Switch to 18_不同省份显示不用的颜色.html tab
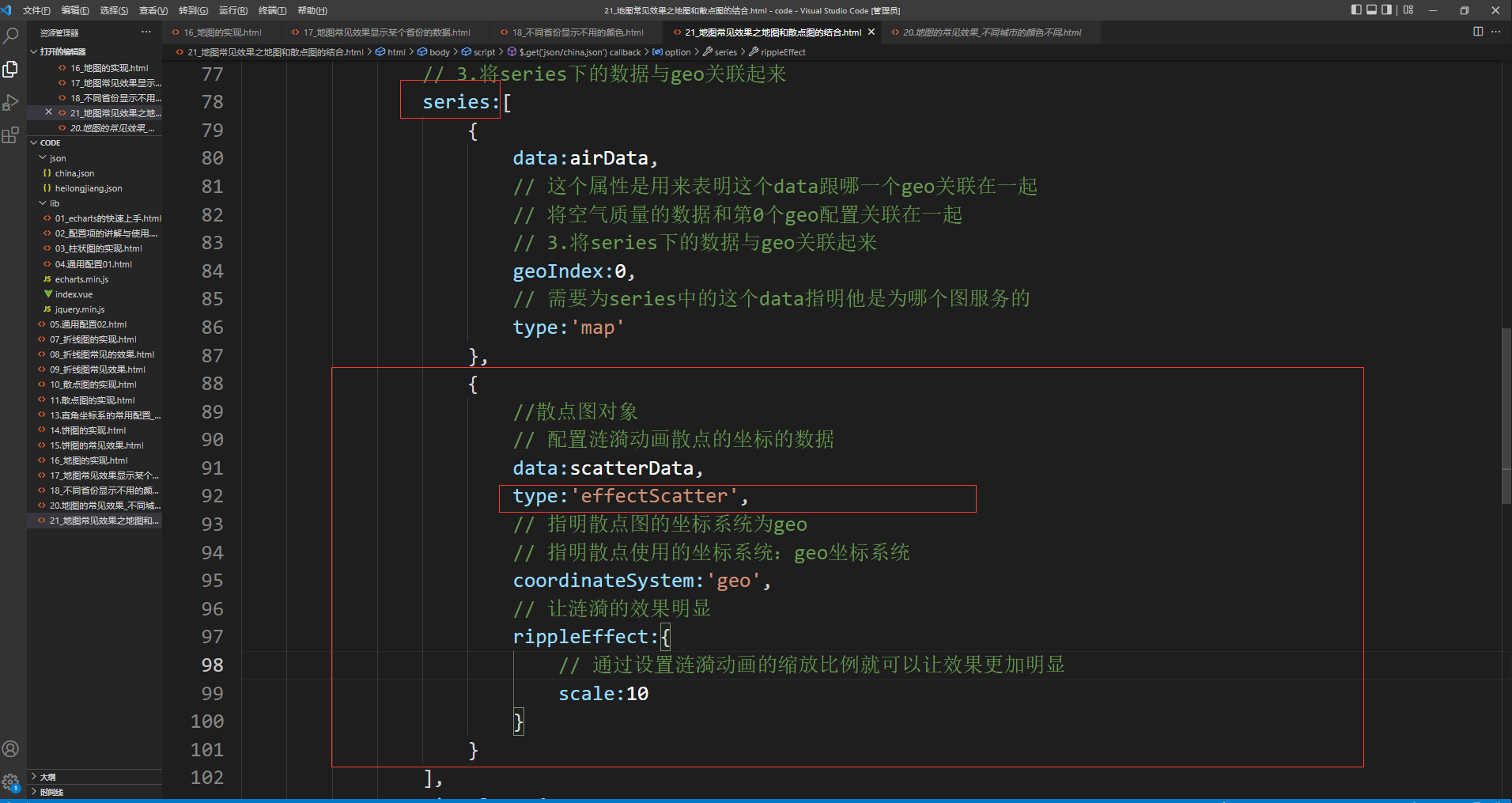1512x803 pixels. click(577, 32)
